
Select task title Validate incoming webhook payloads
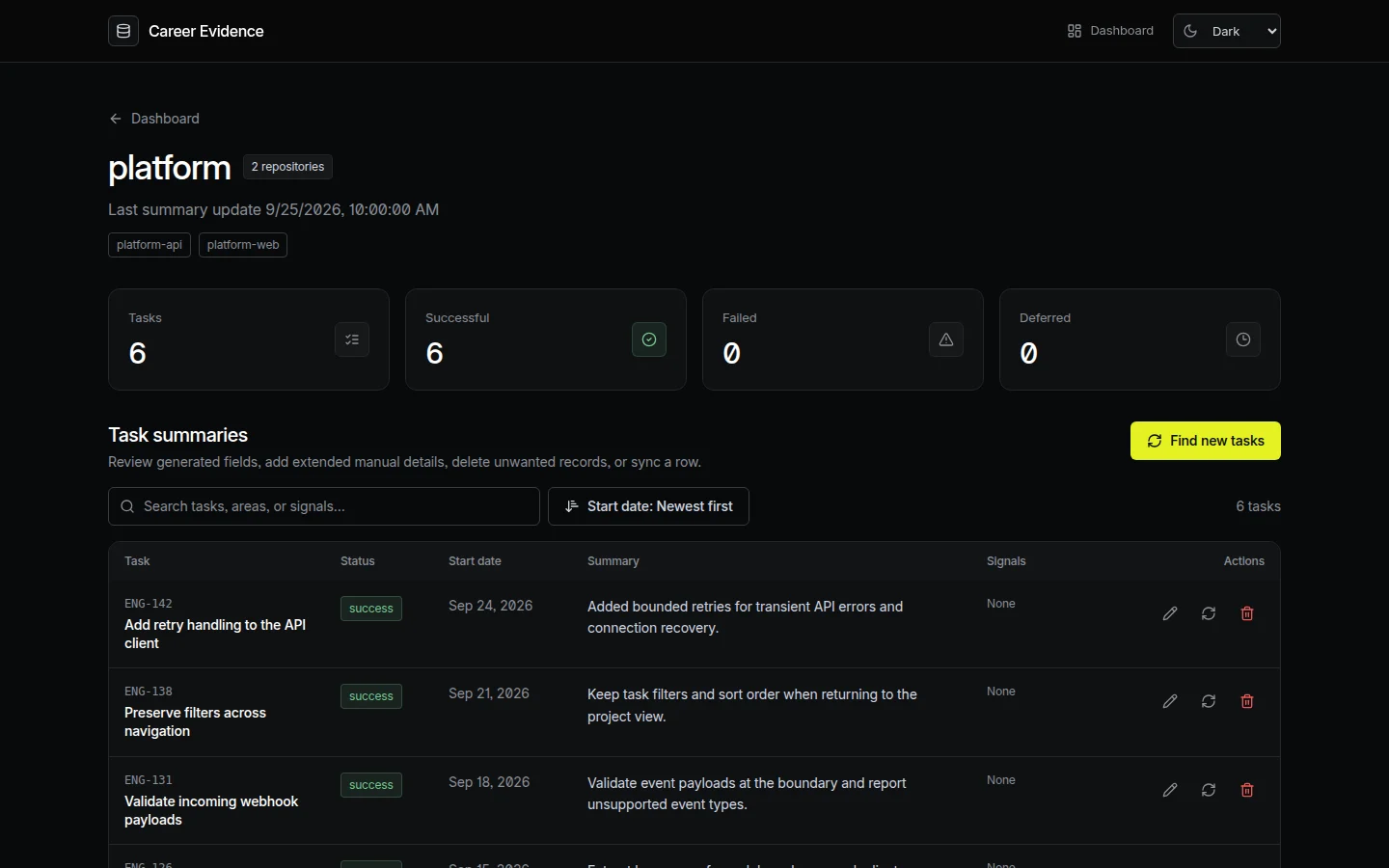[x=211, y=810]
